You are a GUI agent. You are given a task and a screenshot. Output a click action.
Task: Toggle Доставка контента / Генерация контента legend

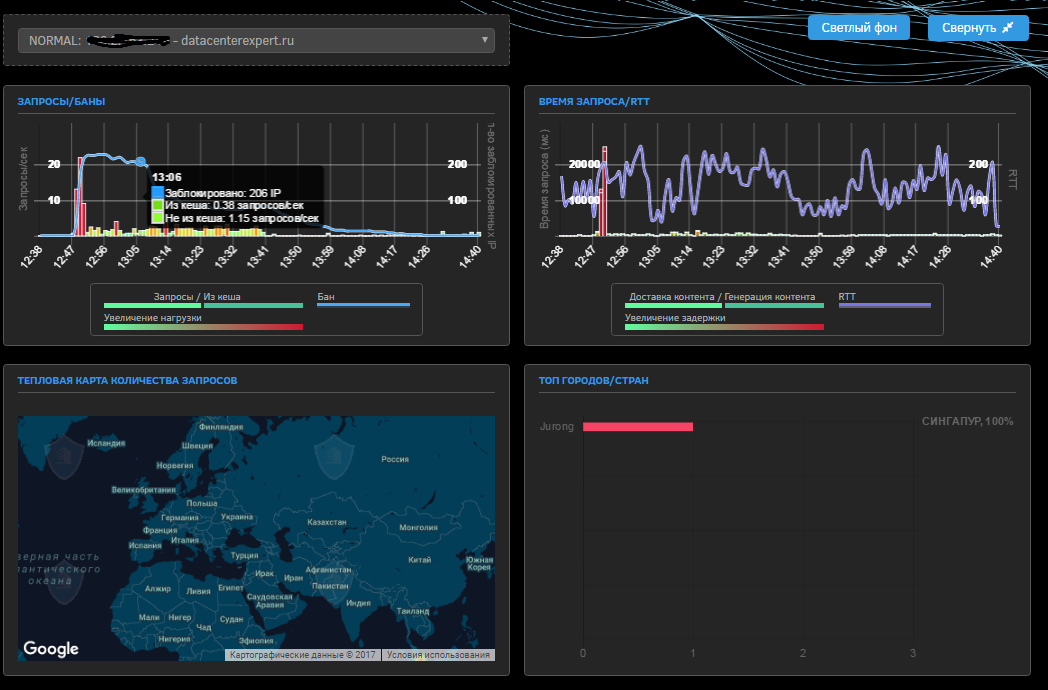coord(724,300)
